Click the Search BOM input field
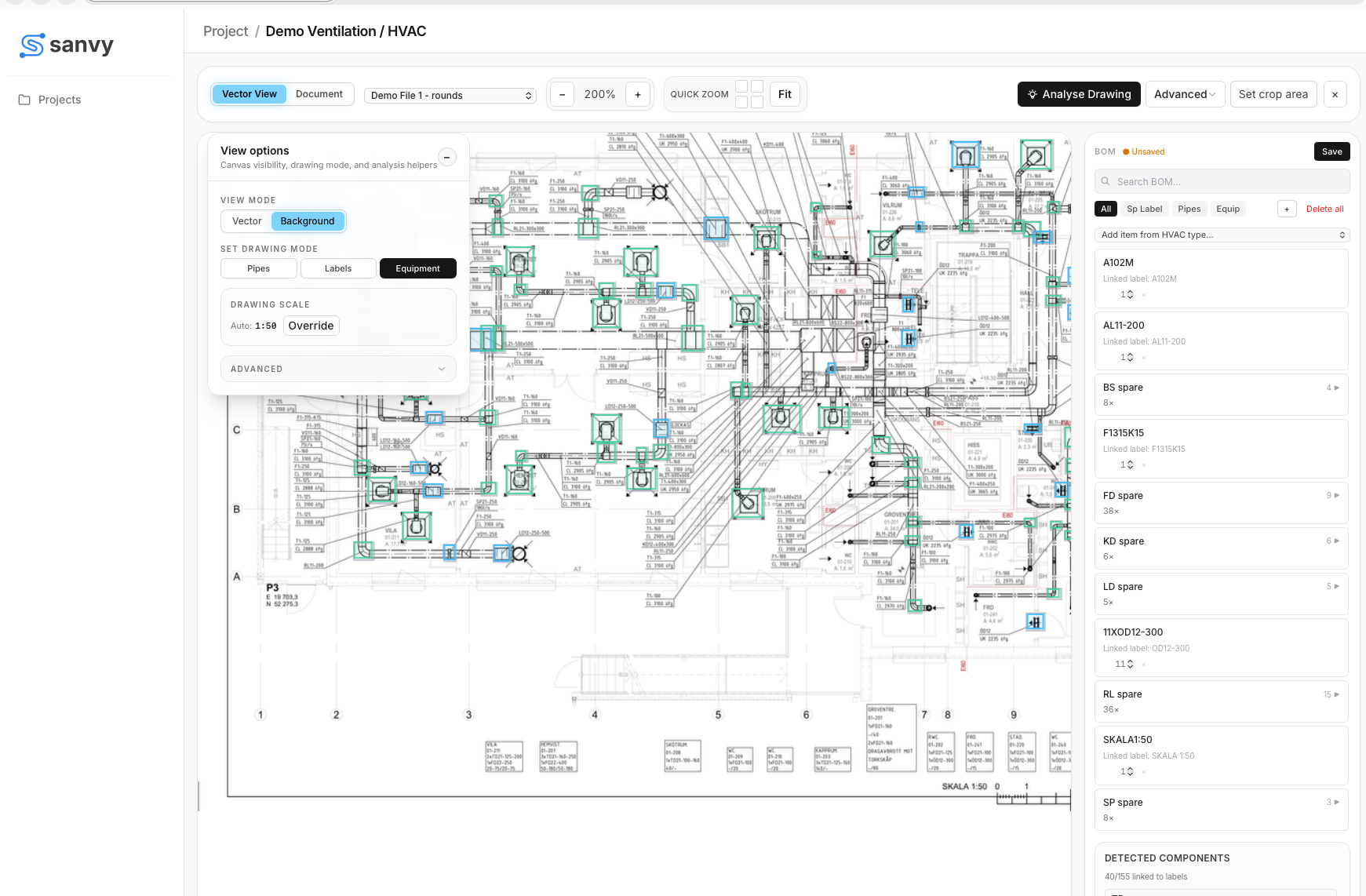The width and height of the screenshot is (1366, 896). [x=1222, y=181]
